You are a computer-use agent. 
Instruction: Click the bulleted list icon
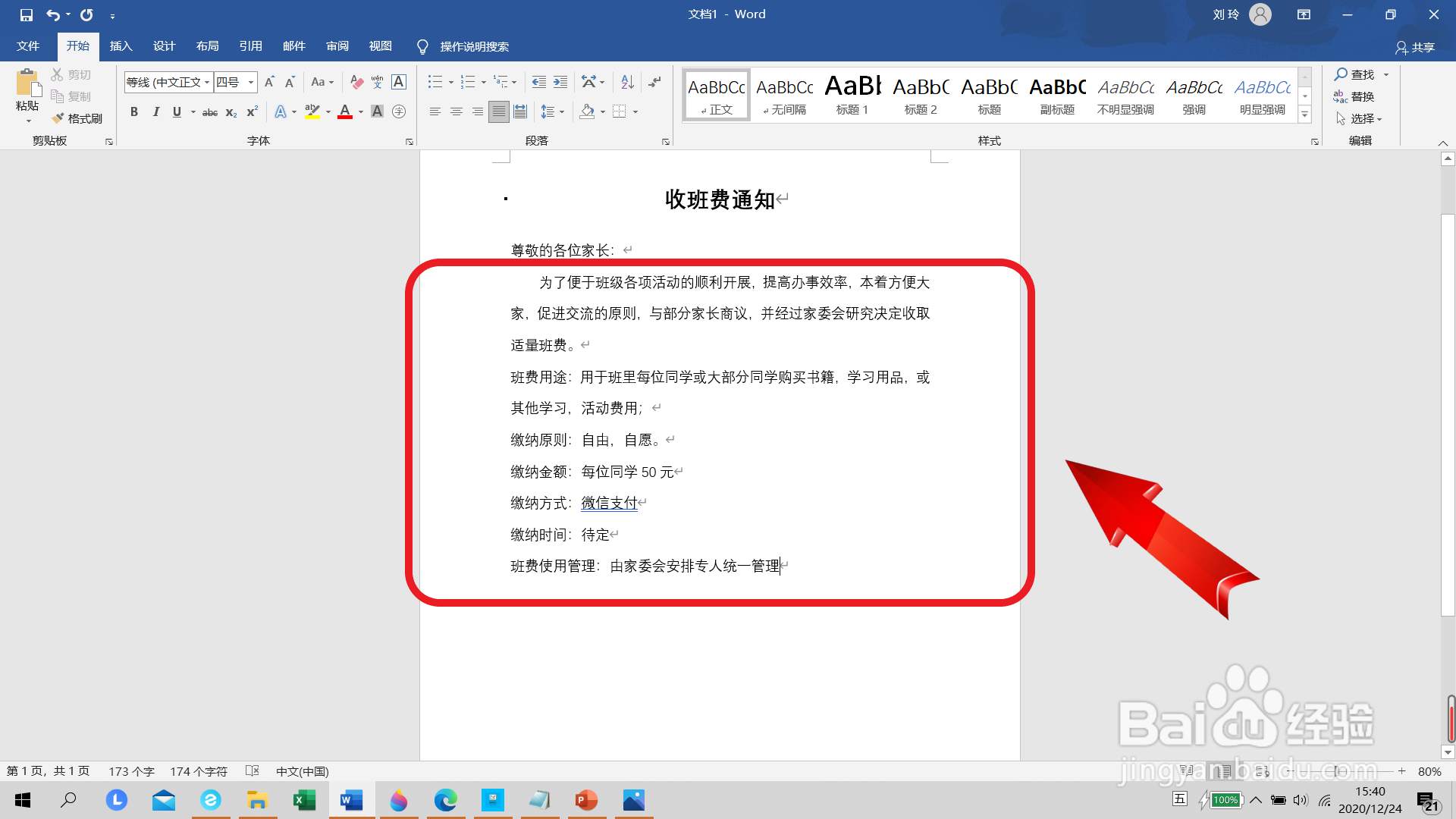pos(435,82)
